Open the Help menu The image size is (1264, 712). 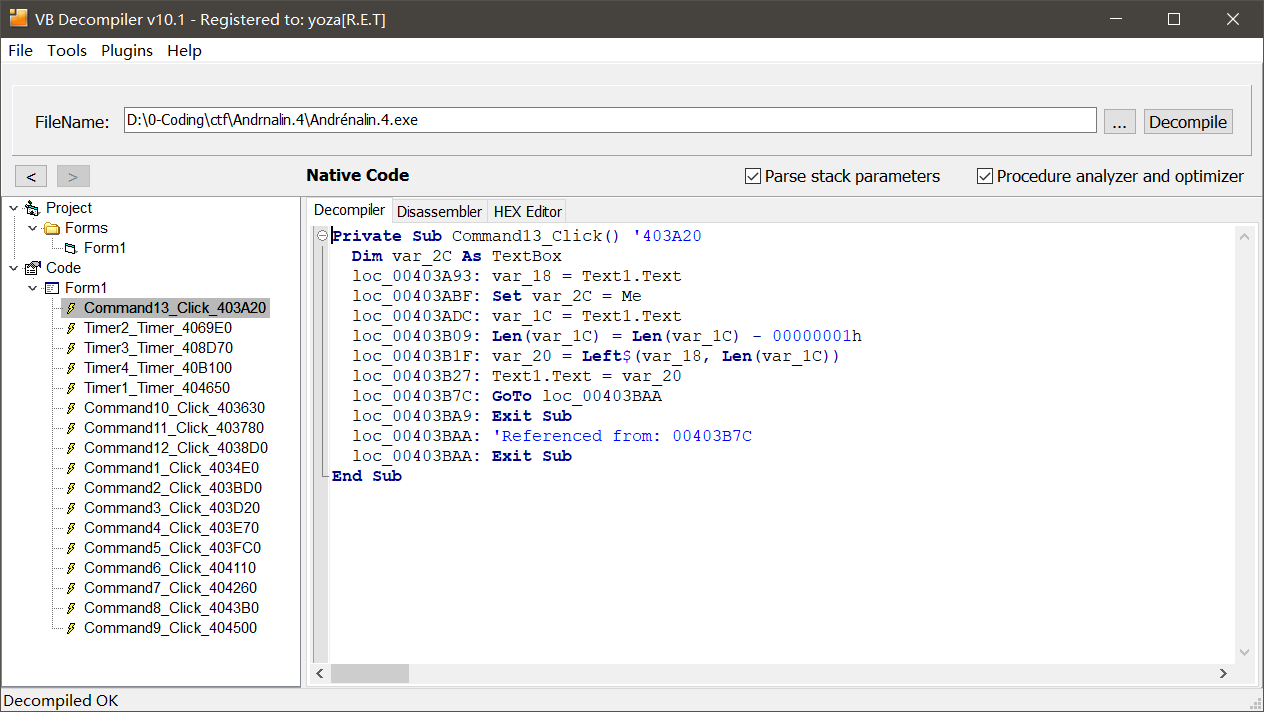coord(184,50)
